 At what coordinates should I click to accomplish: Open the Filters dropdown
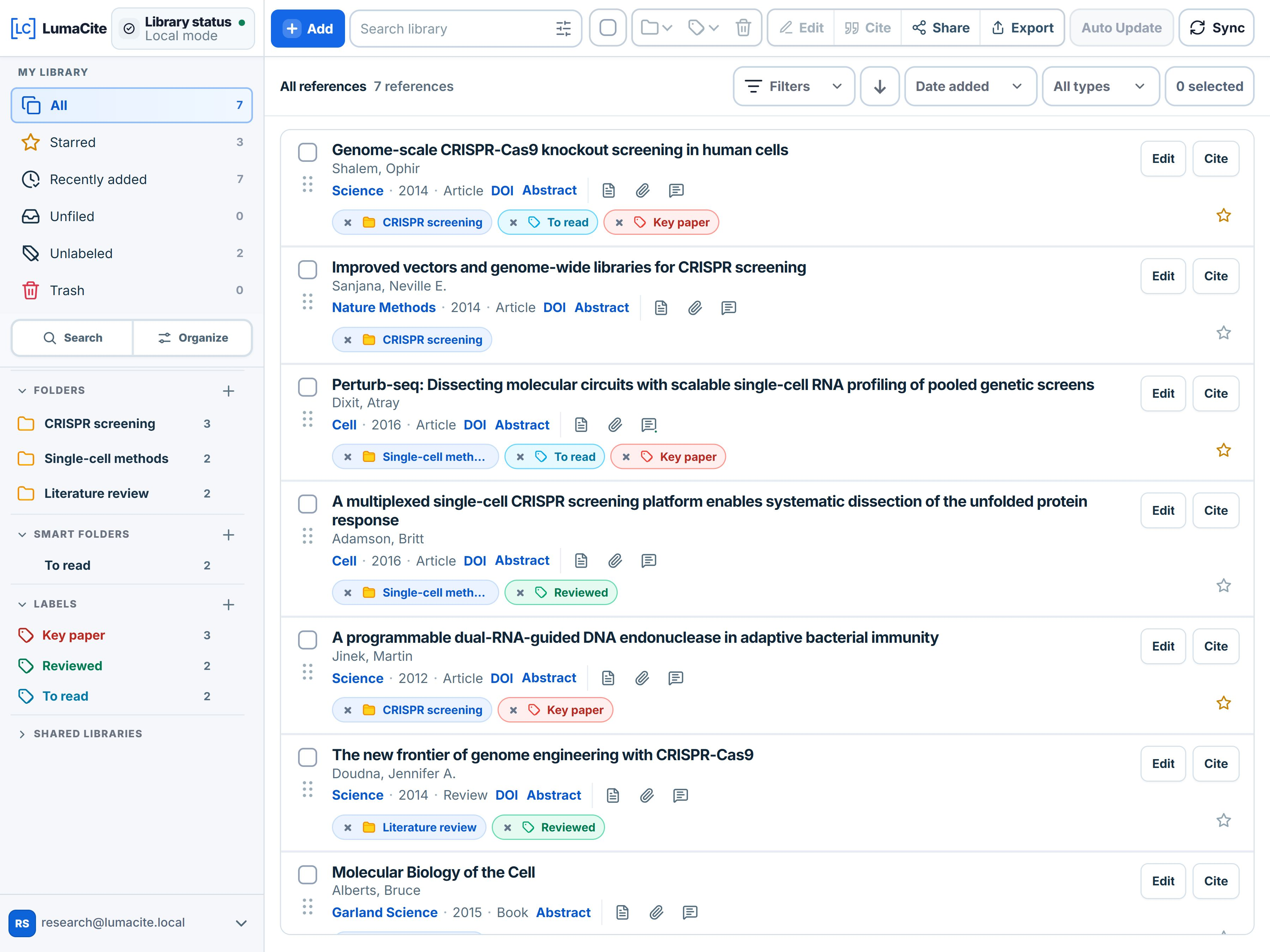[x=793, y=87]
